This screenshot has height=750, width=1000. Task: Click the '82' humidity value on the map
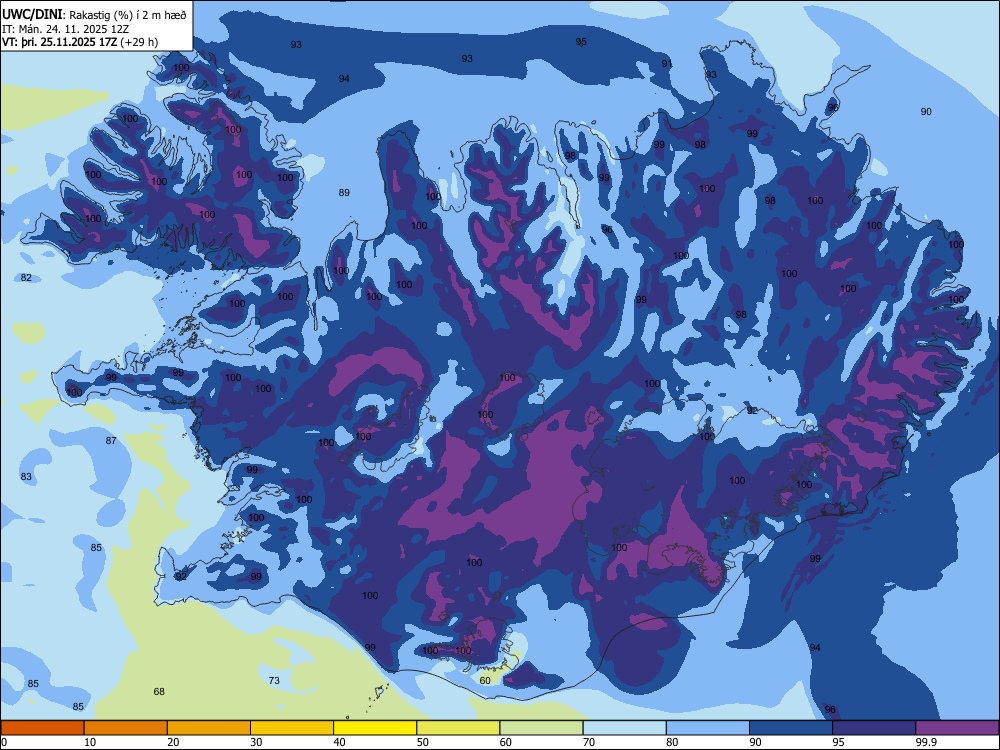(26, 277)
